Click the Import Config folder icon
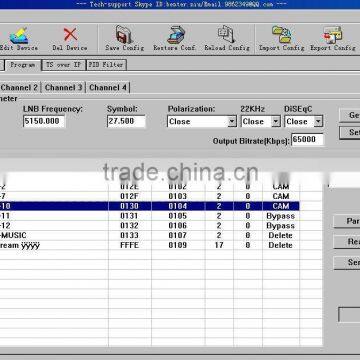360x360 pixels. click(282, 35)
